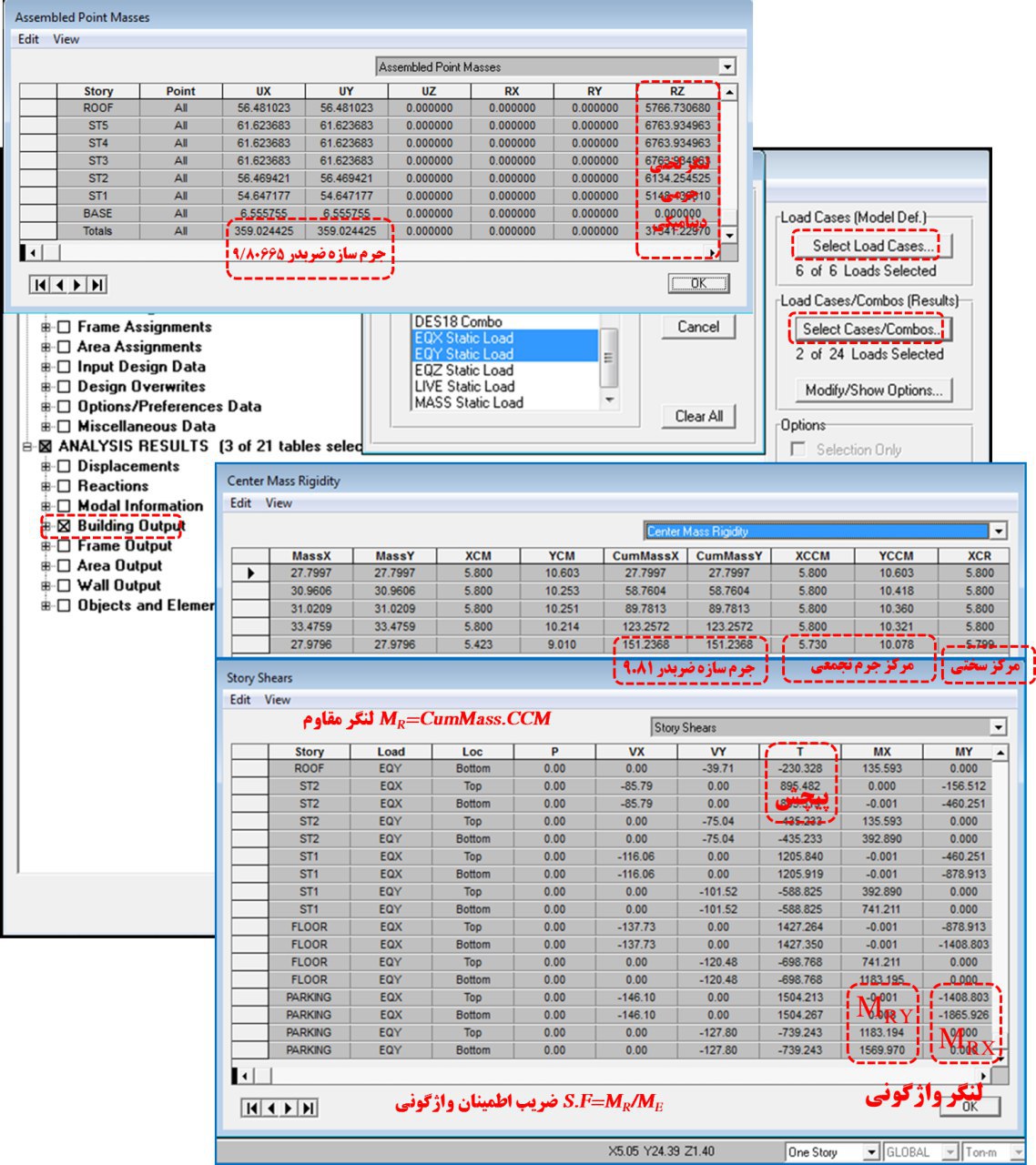
Task: Check the Design Overwrites checkbox
Action: click(64, 387)
